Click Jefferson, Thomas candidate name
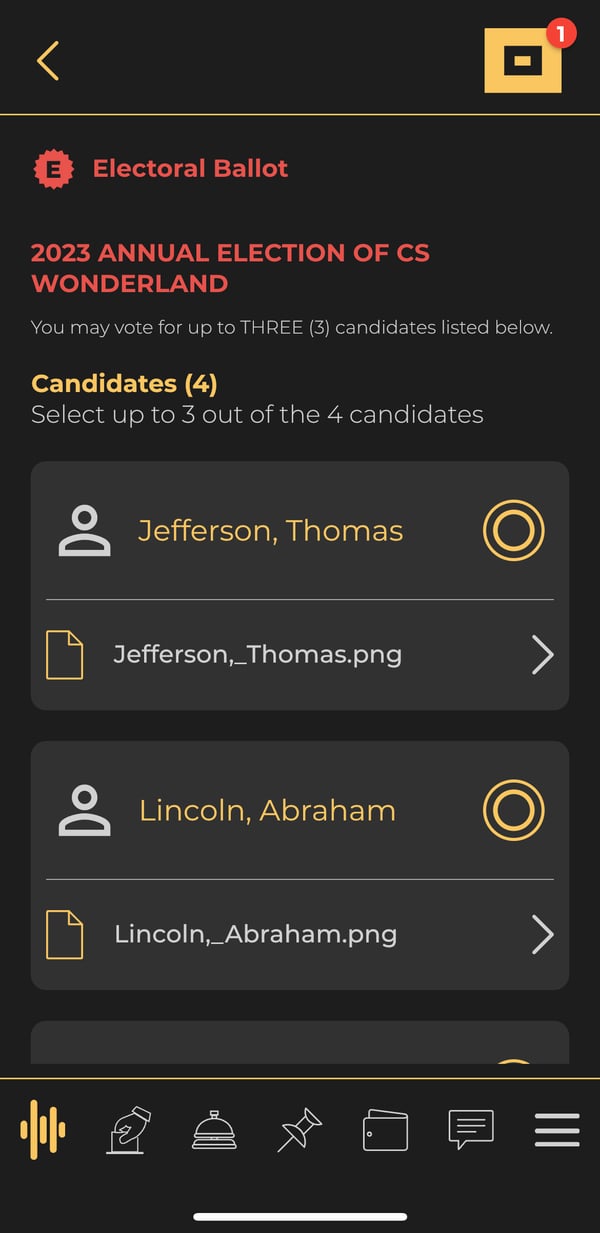 point(270,531)
